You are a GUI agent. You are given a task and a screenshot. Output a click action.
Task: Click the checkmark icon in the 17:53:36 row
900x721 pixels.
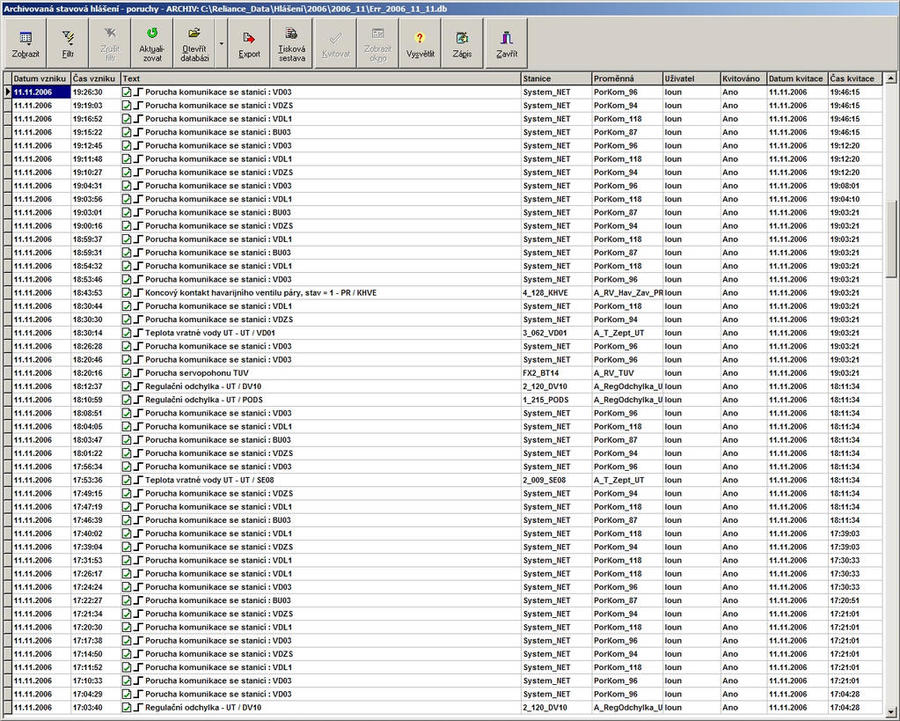point(127,480)
